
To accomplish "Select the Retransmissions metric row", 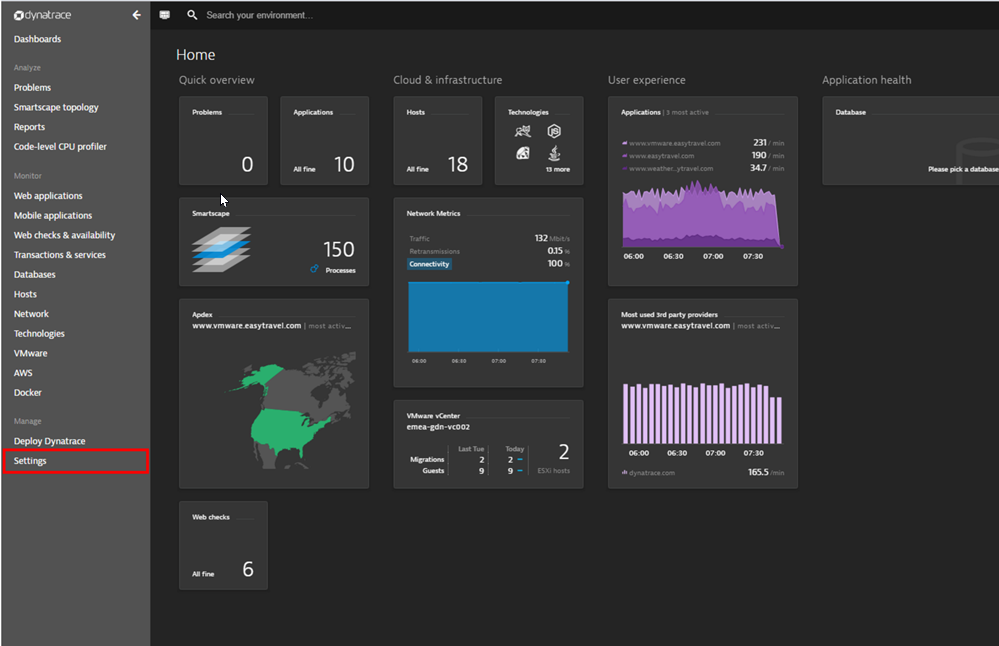I will [x=489, y=251].
